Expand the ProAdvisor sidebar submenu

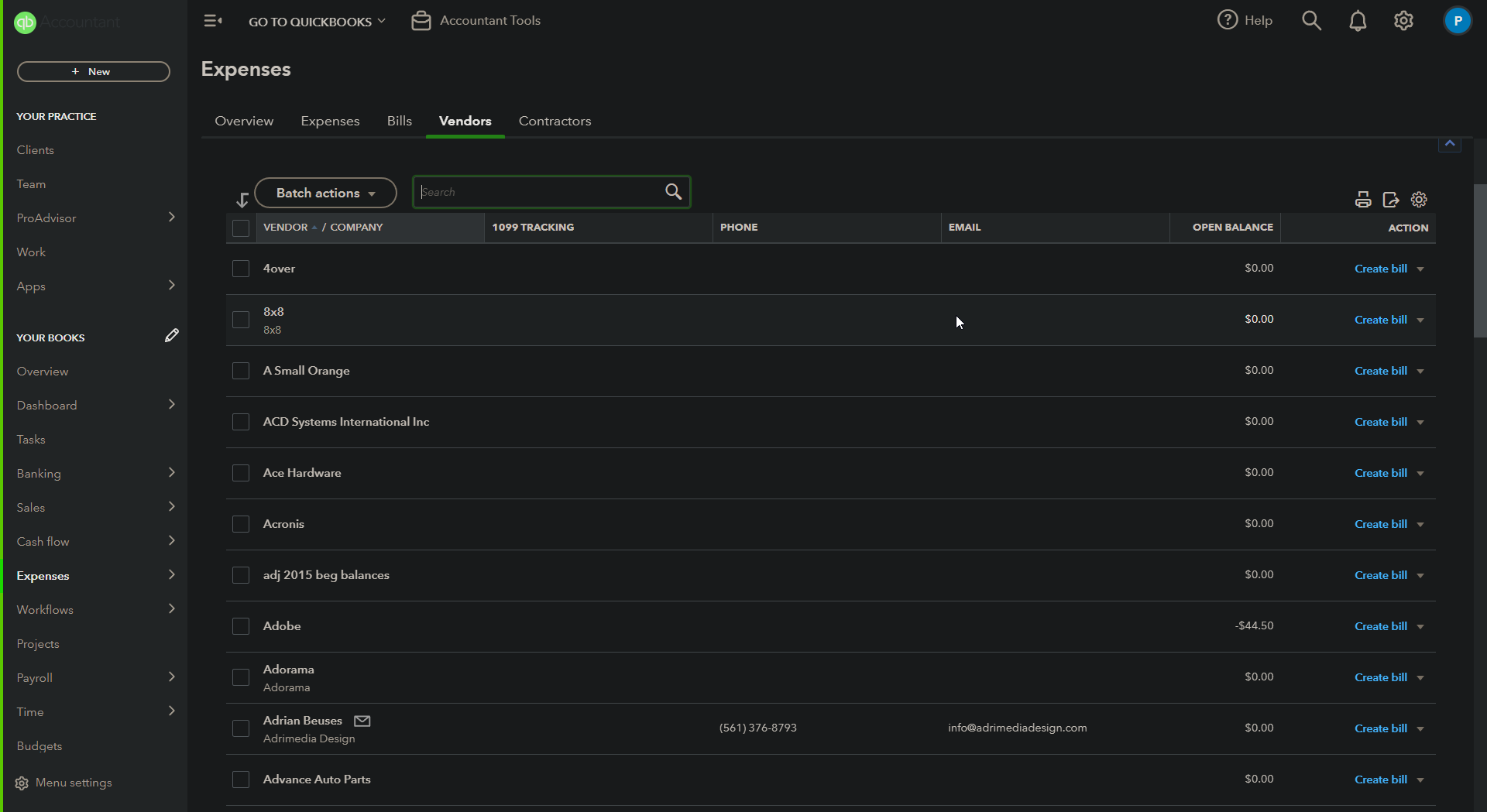[172, 218]
